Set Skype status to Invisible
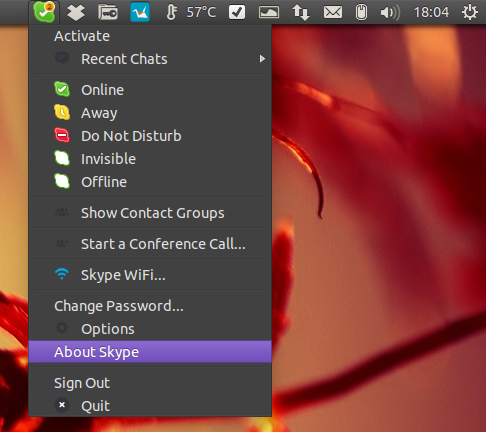Screen dimensions: 486x432 [150, 159]
